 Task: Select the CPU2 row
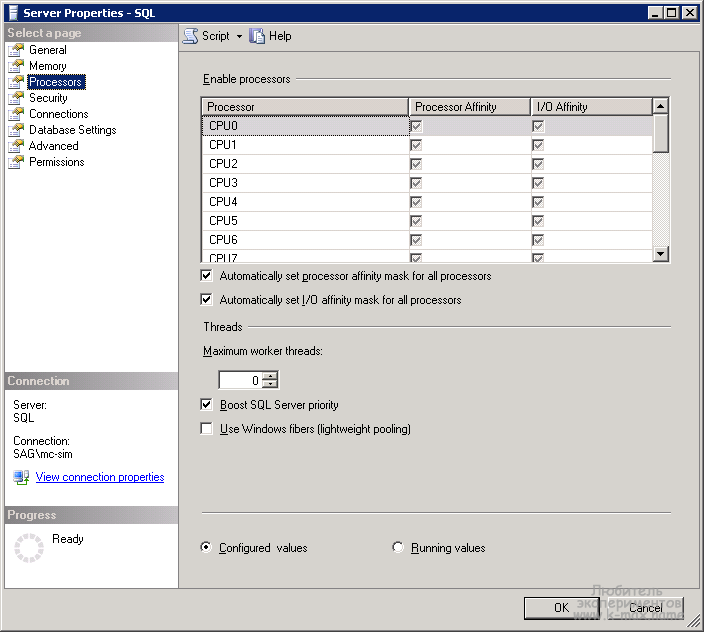pos(427,164)
